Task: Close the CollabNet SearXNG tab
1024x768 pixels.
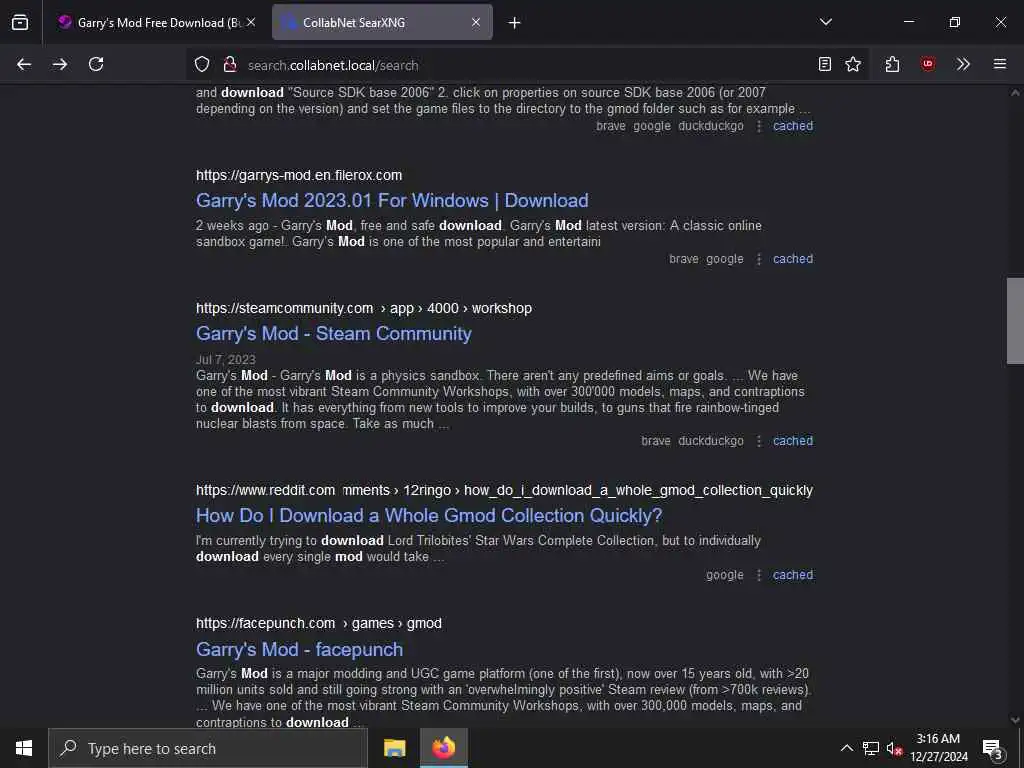Action: coord(476,22)
